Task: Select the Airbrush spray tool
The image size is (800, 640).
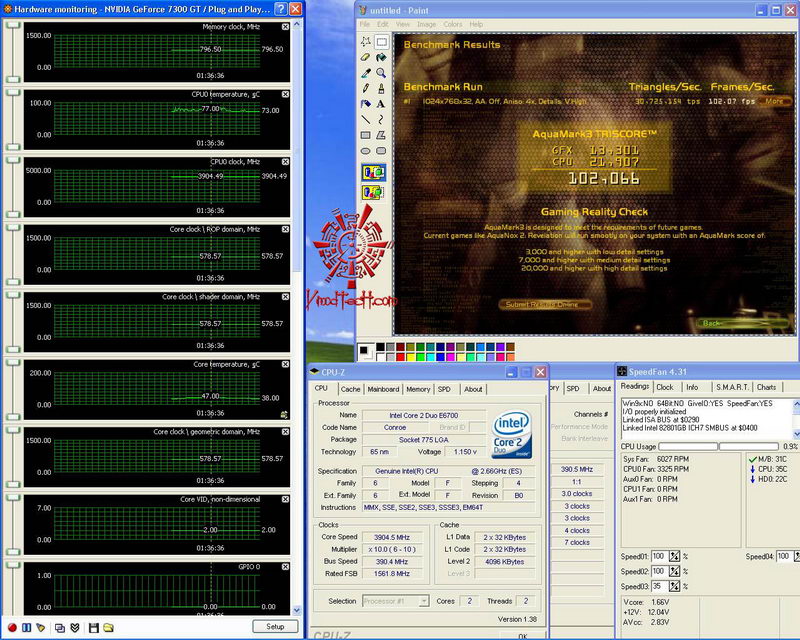Action: point(366,104)
